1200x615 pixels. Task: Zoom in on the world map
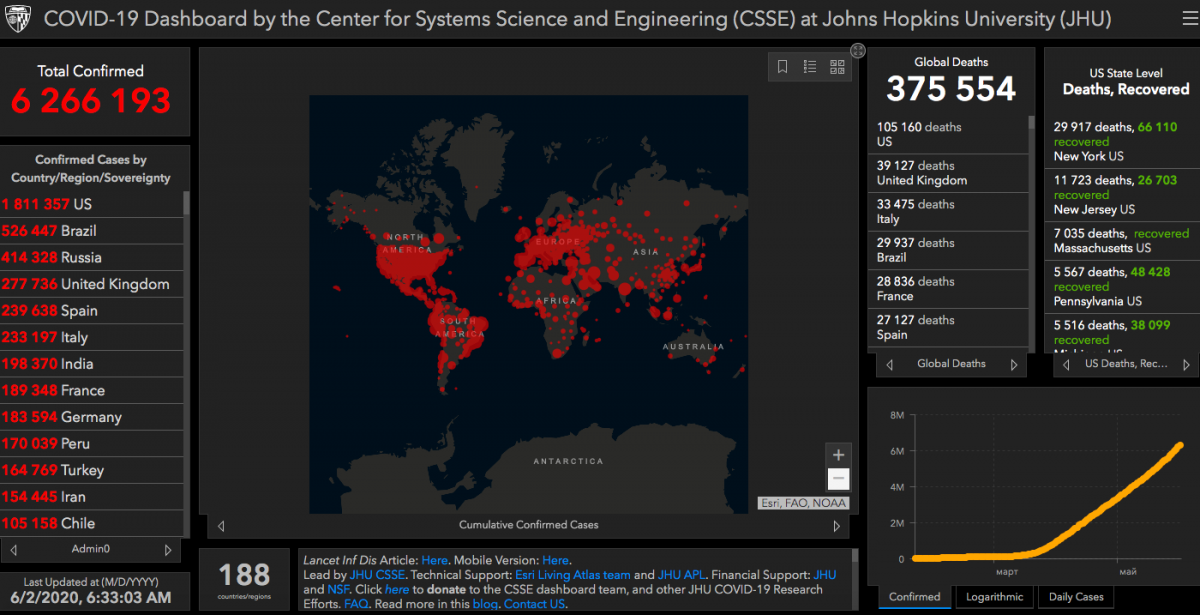tap(839, 454)
